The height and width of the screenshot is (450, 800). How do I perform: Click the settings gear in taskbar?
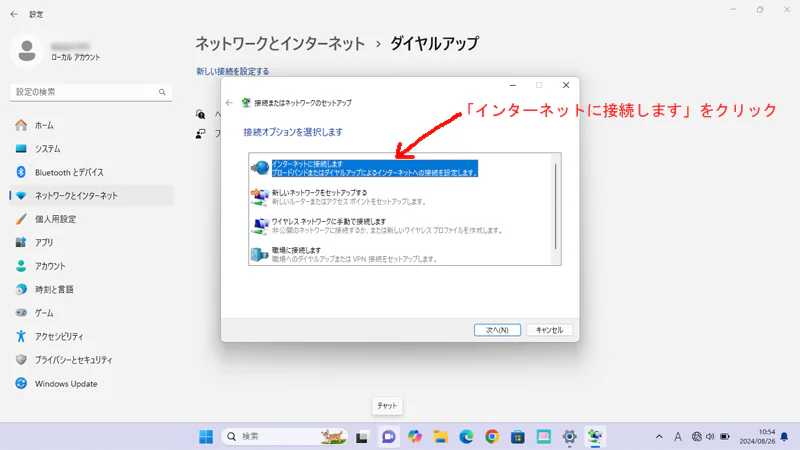coord(569,436)
